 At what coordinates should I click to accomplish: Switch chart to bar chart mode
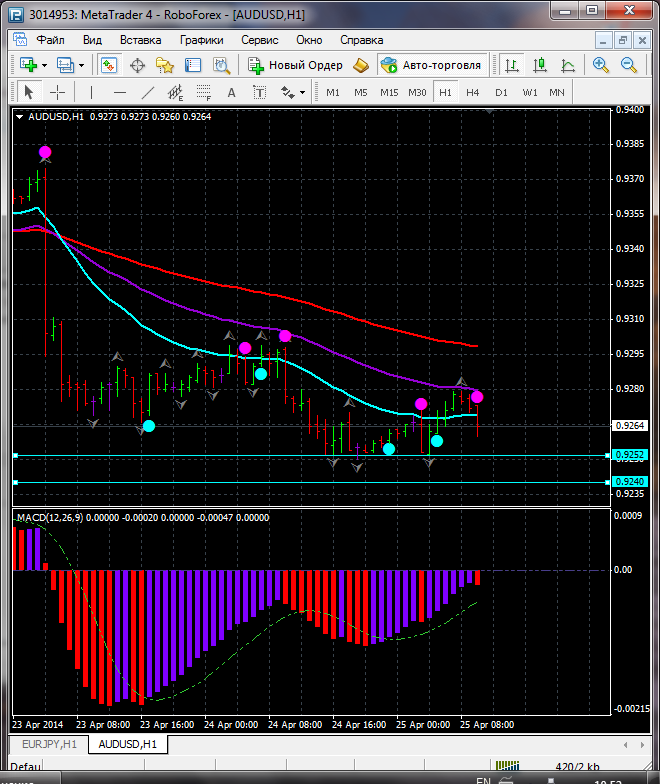pyautogui.click(x=512, y=65)
